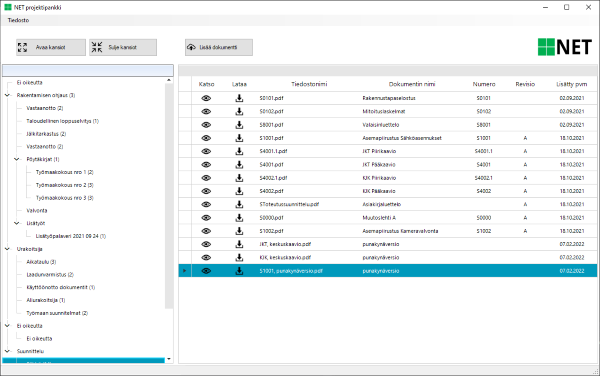600x376 pixels.
Task: Download KJK, keskuskaavio.pdf
Action: click(x=239, y=257)
